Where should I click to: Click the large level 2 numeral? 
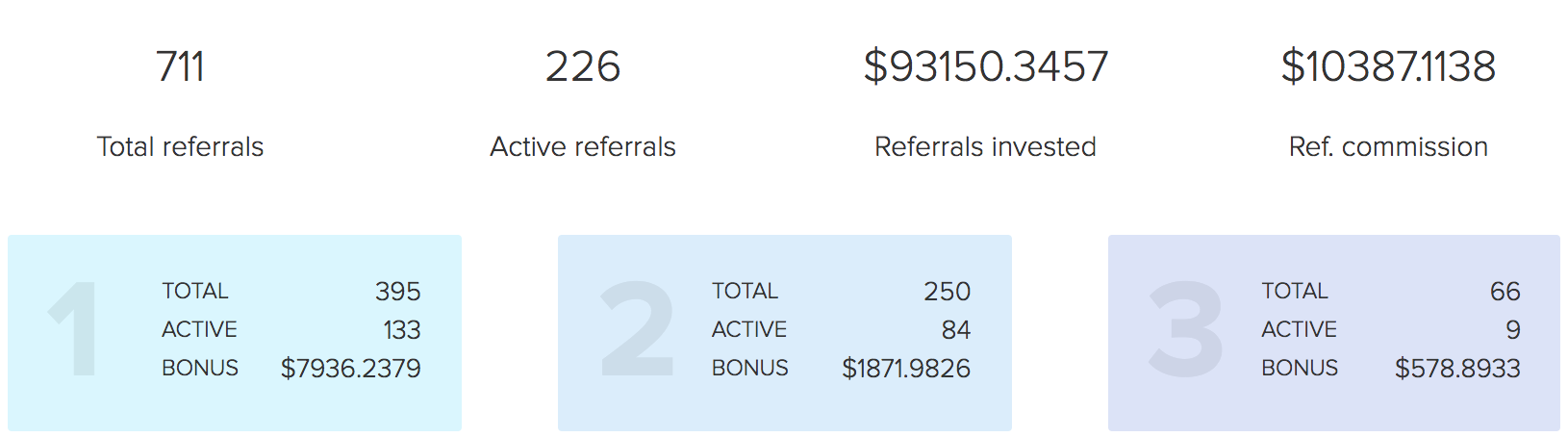(x=636, y=328)
